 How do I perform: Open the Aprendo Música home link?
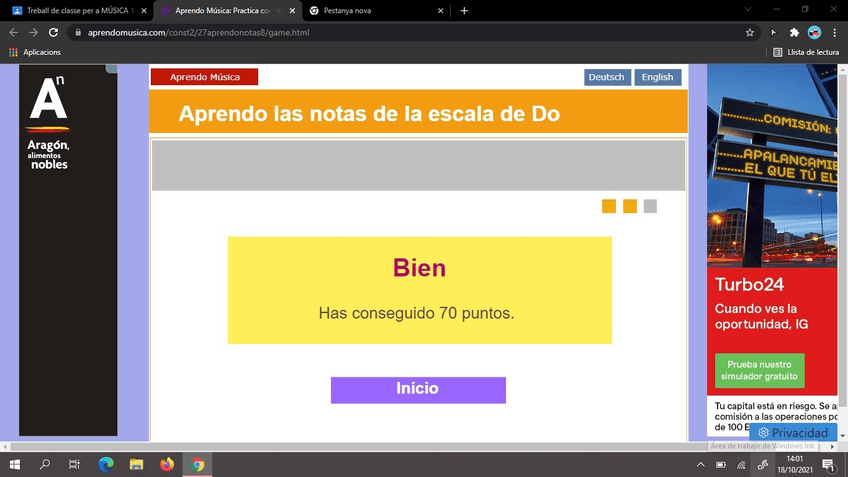[204, 77]
